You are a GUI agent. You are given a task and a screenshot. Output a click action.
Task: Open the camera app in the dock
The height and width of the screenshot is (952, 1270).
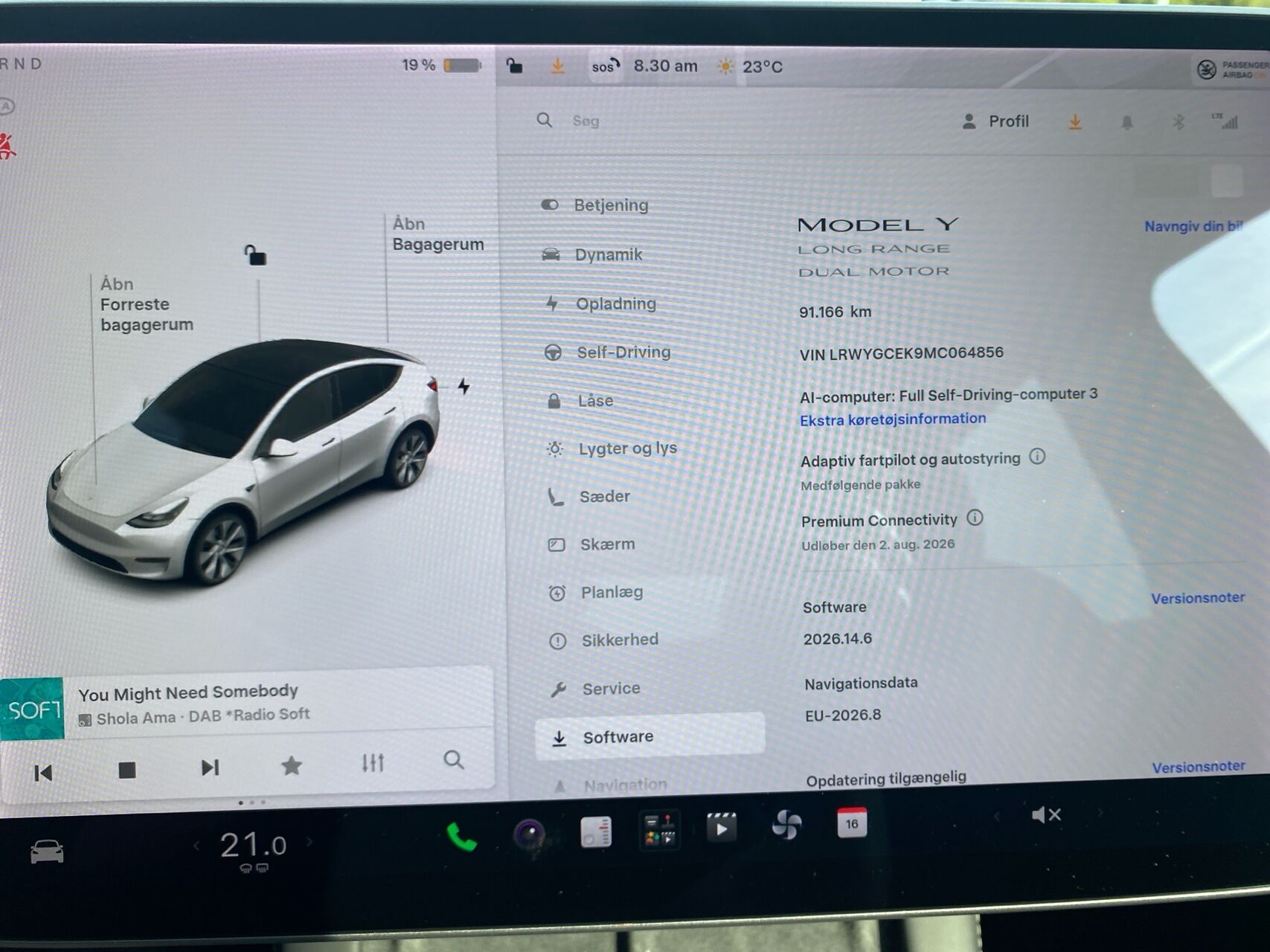530,834
